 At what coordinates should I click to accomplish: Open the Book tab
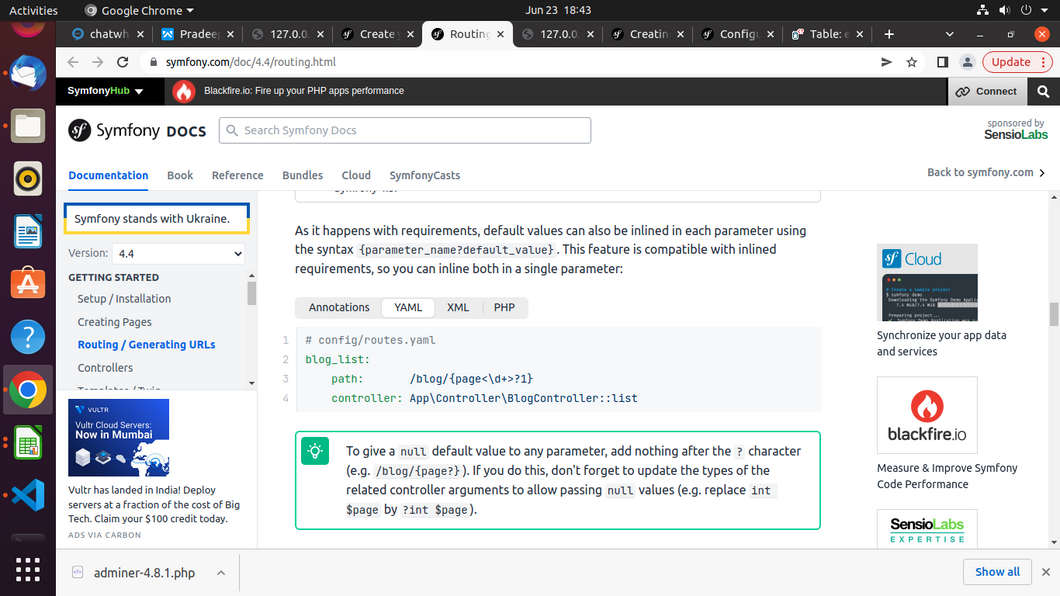pos(180,176)
